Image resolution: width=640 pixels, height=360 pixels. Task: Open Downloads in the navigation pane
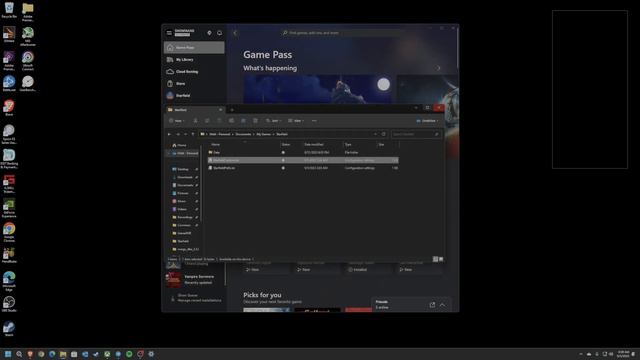click(x=184, y=177)
